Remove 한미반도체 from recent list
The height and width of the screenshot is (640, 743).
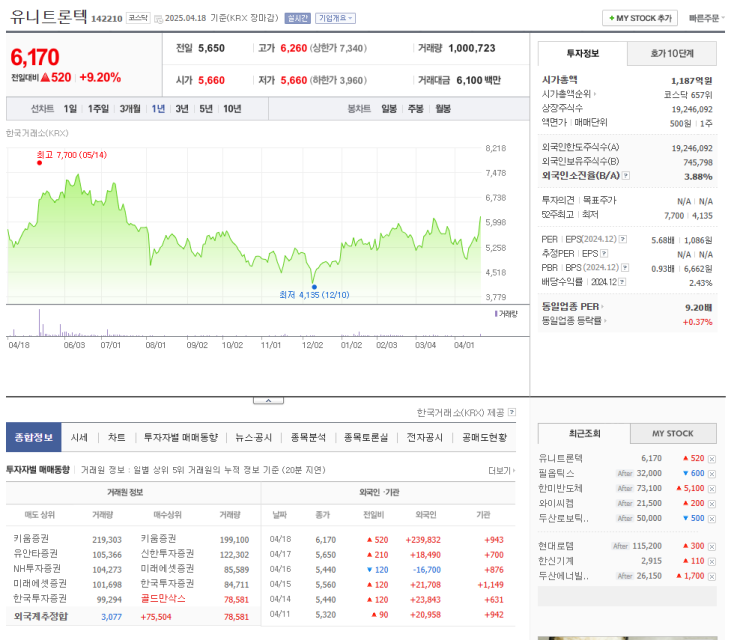[x=712, y=489]
